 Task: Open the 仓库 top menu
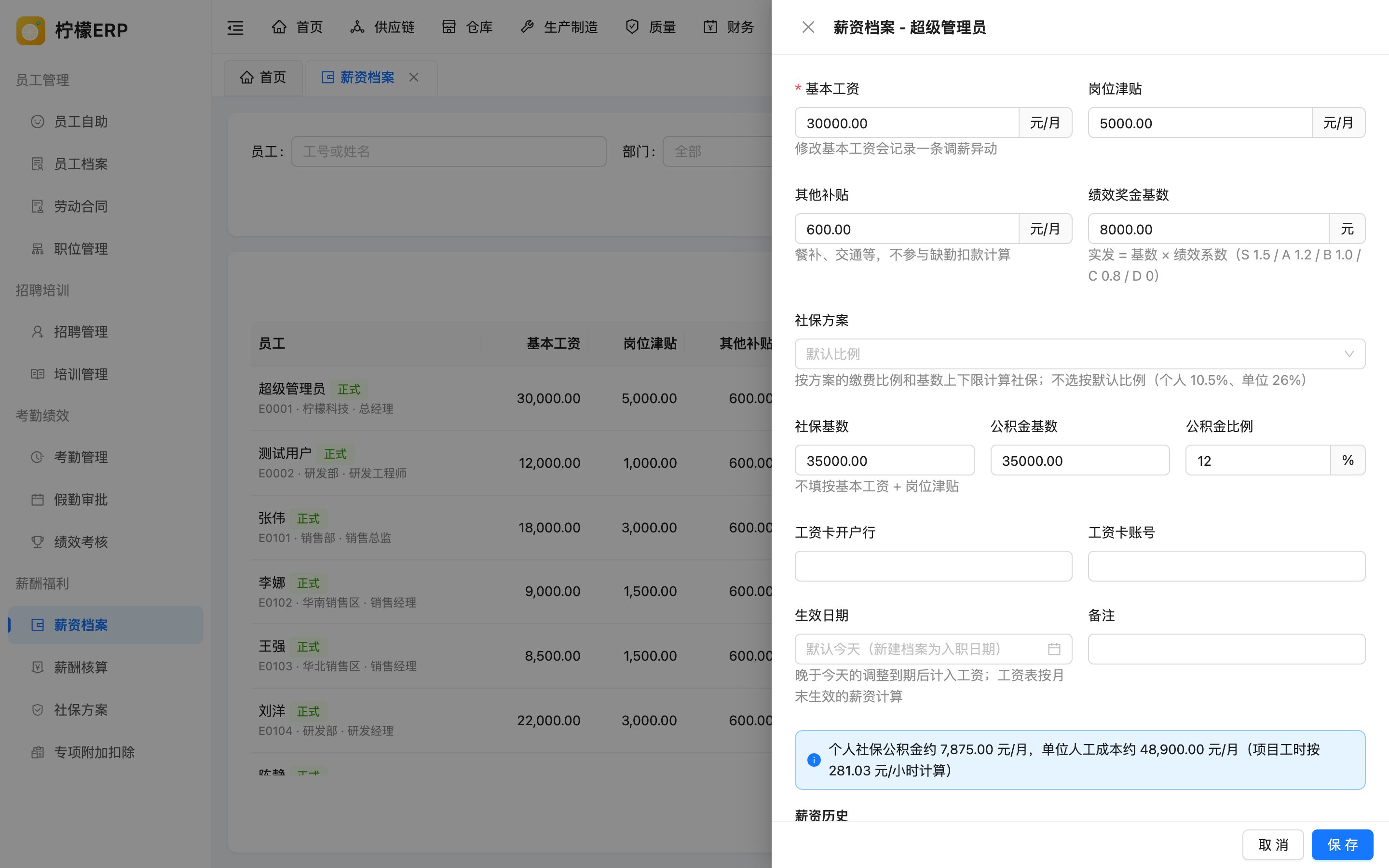tap(467, 27)
